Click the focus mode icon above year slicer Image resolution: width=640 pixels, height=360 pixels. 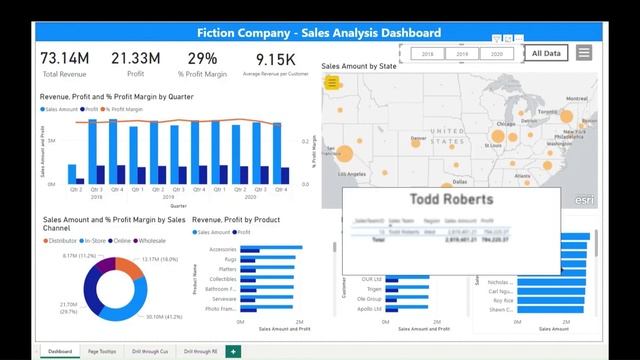(x=508, y=39)
